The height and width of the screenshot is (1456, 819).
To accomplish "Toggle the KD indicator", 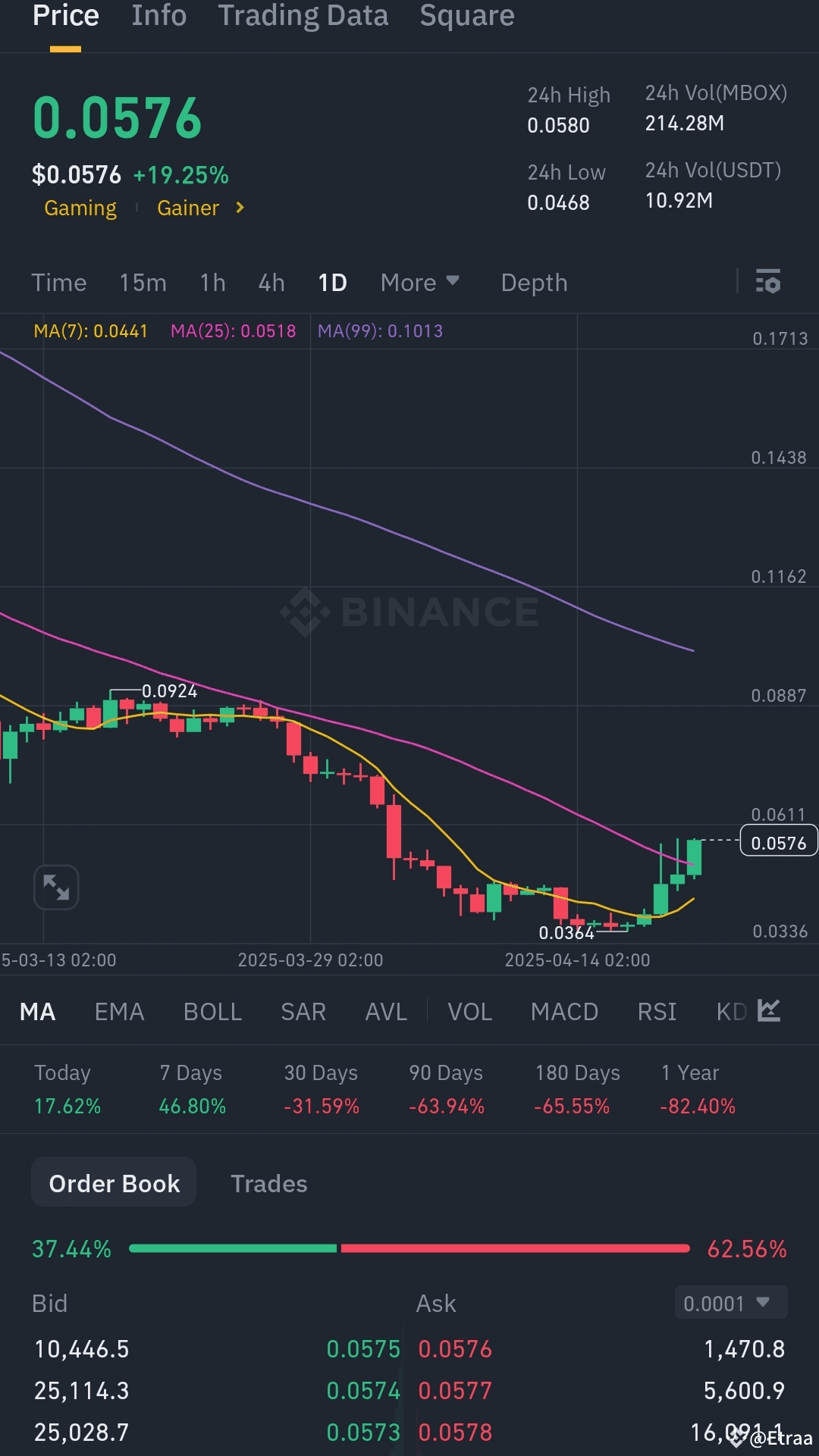I will [732, 1012].
